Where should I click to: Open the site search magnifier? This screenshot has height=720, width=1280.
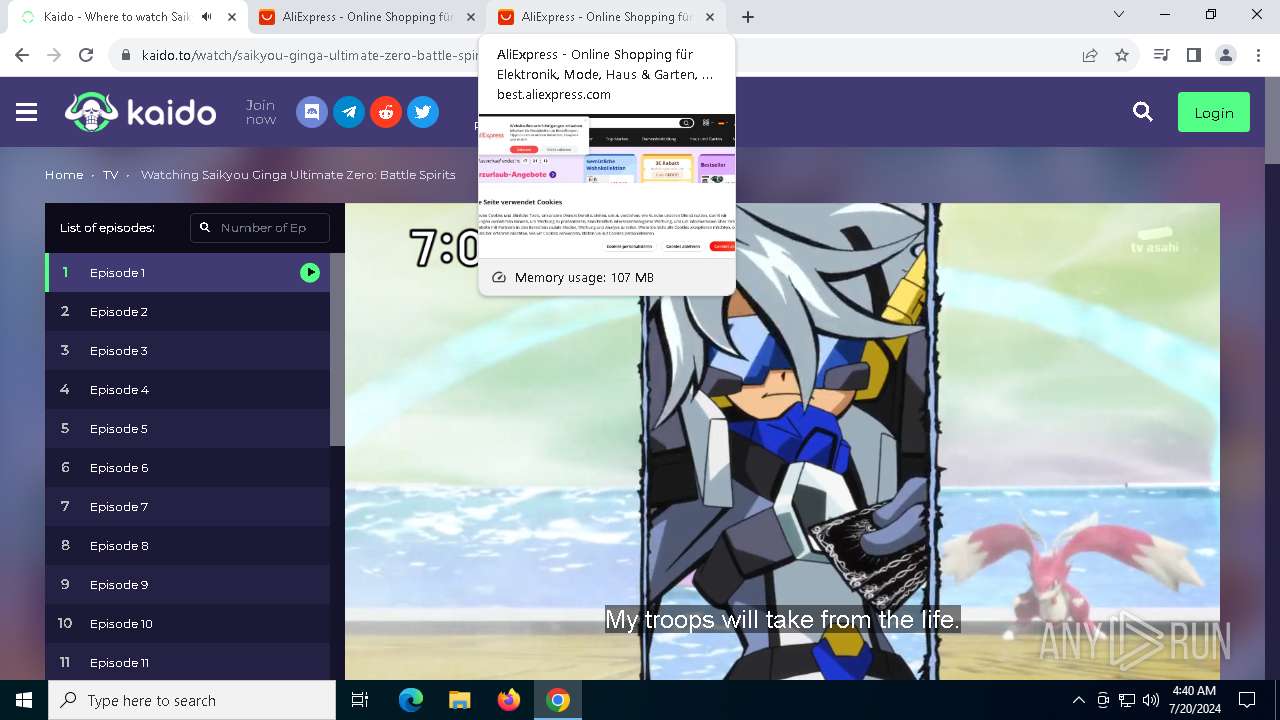pos(1143,112)
